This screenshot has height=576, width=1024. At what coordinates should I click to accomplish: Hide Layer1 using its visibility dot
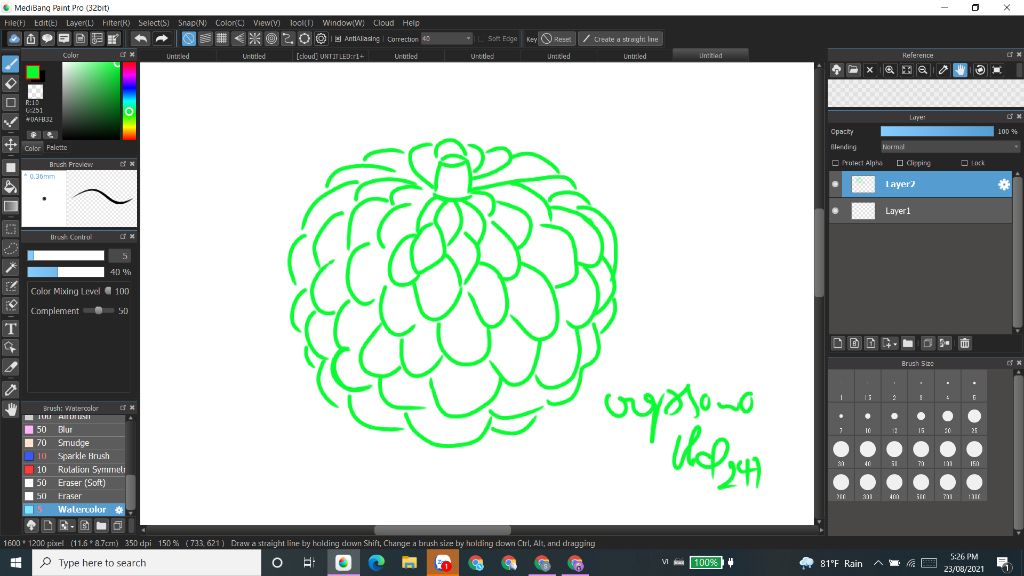click(835, 211)
